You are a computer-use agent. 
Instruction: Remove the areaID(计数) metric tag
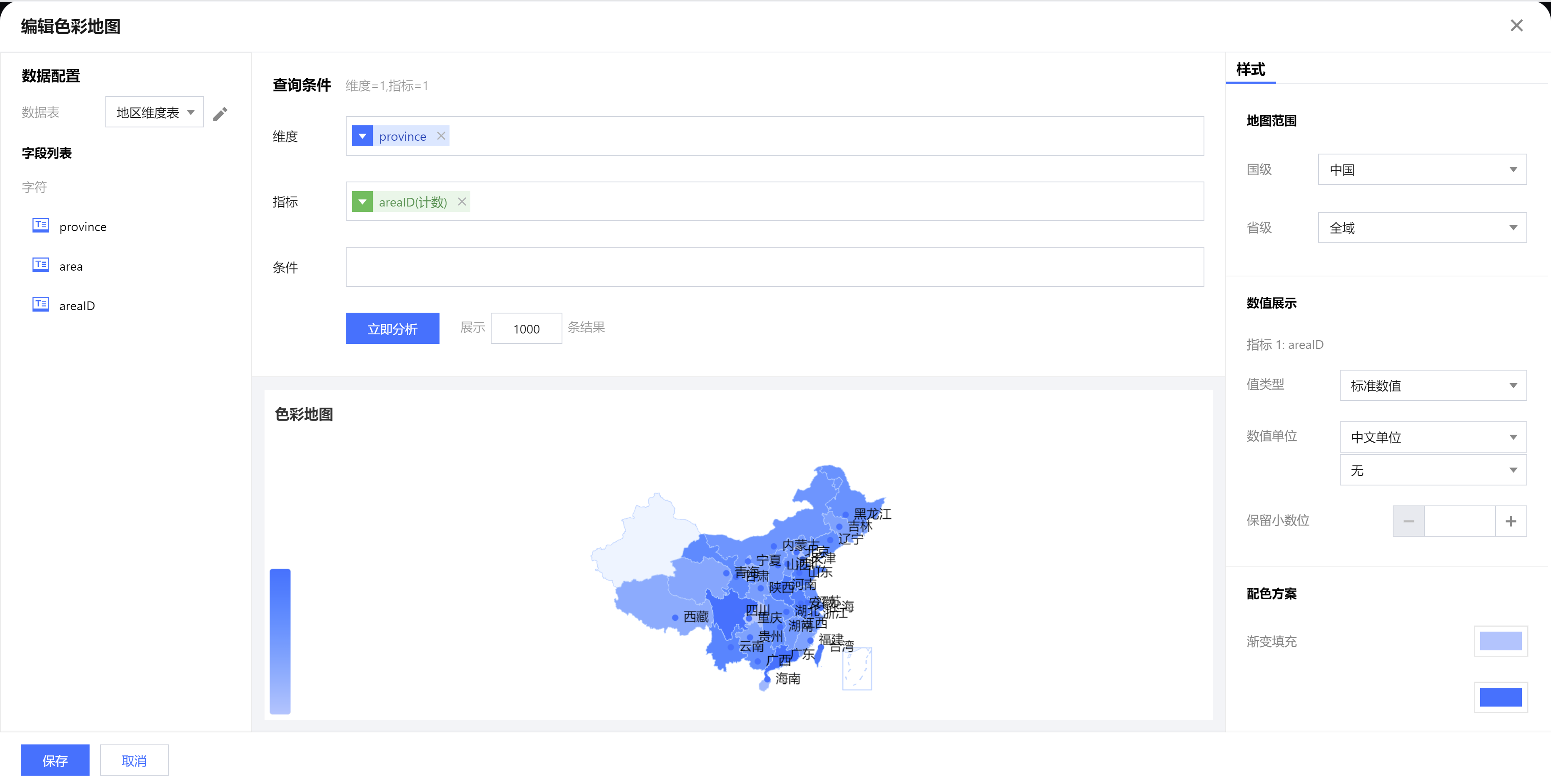[462, 202]
